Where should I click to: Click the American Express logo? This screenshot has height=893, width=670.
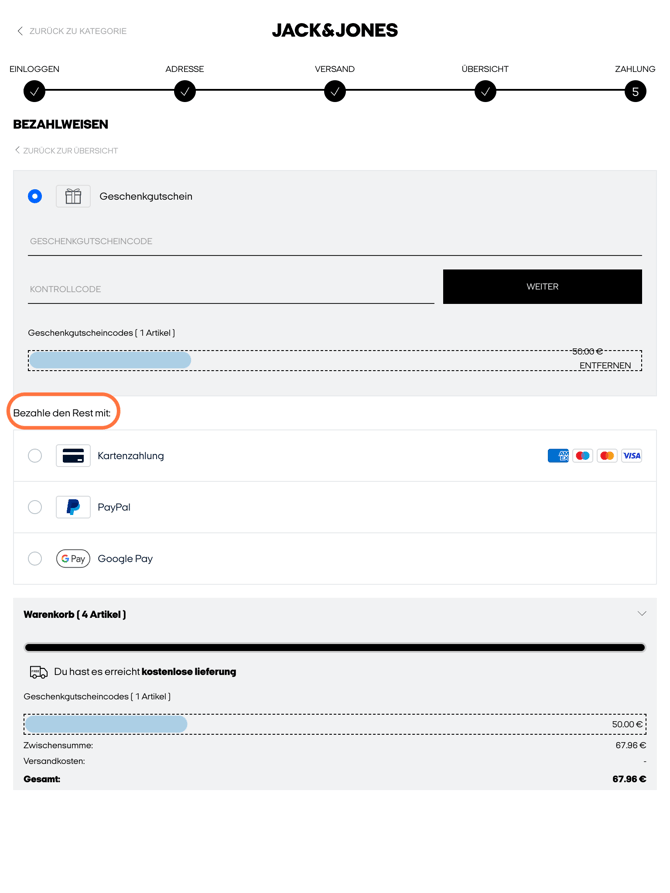(558, 456)
